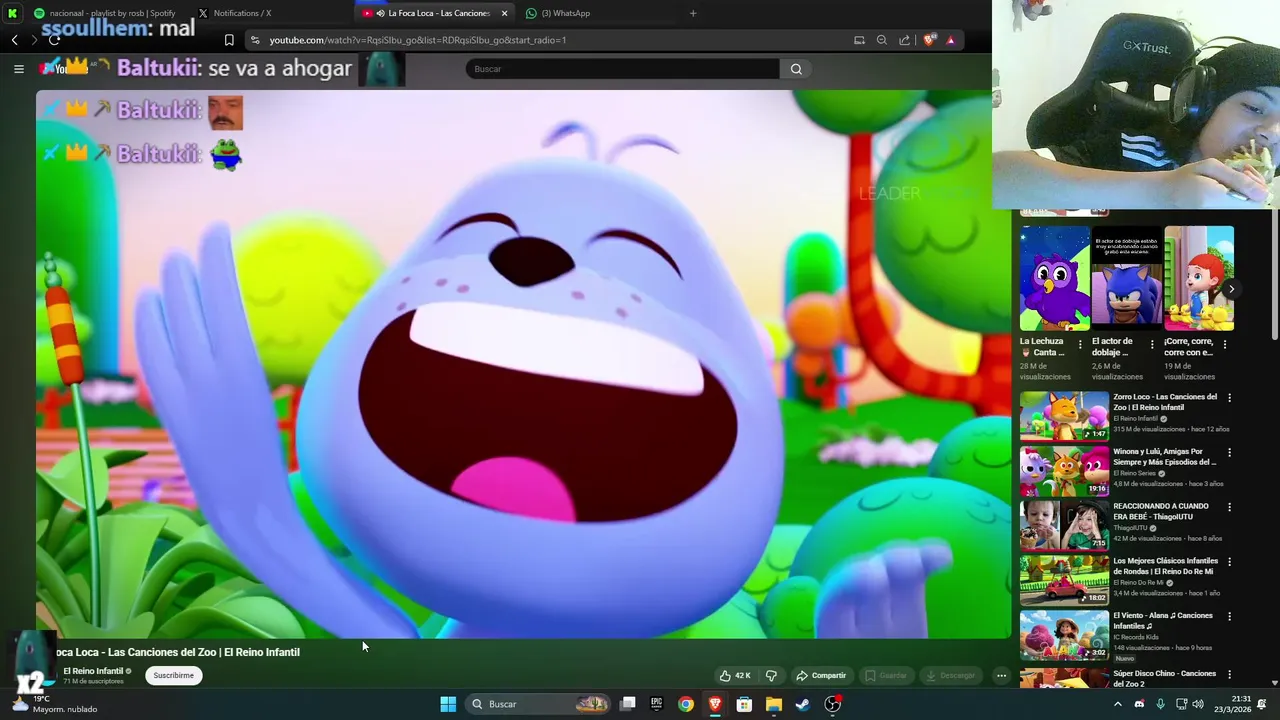
Task: Click the Descargar button
Action: tap(950, 676)
